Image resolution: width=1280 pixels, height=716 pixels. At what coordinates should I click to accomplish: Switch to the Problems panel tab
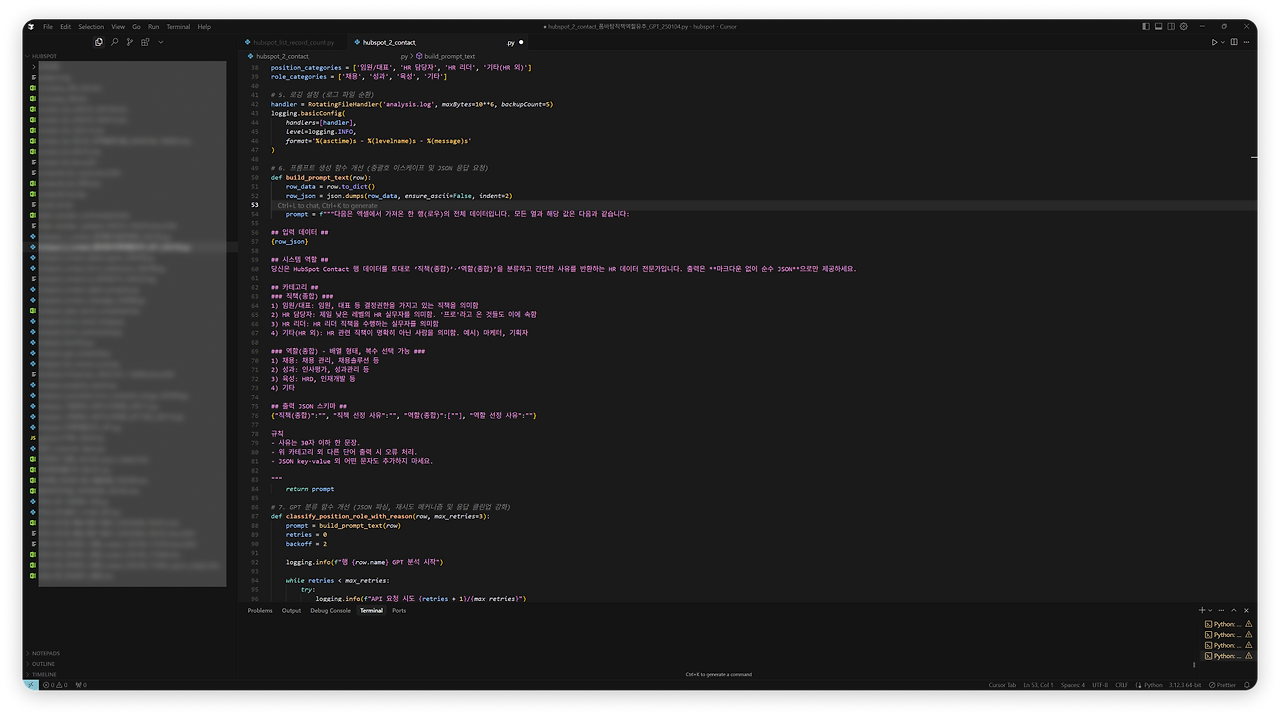tap(260, 610)
